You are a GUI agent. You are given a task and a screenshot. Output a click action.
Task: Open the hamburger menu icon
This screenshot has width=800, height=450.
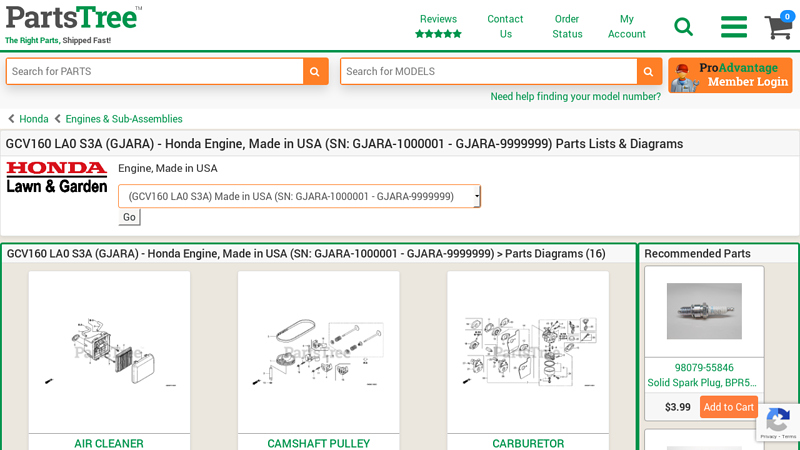pyautogui.click(x=734, y=27)
